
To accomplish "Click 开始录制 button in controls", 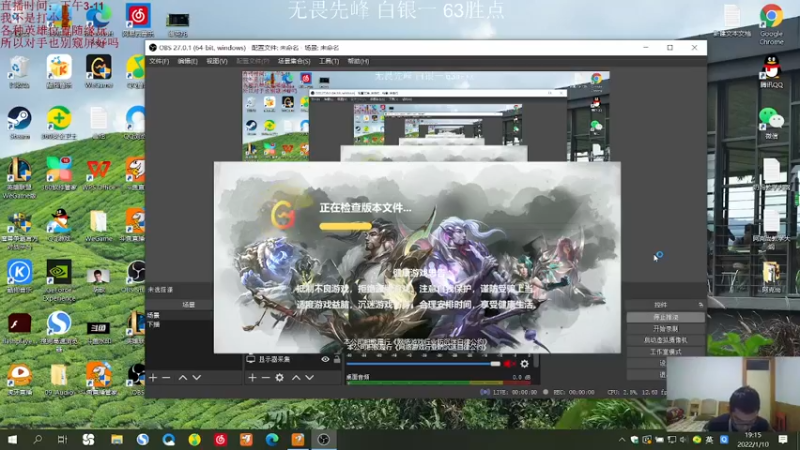I will [665, 329].
